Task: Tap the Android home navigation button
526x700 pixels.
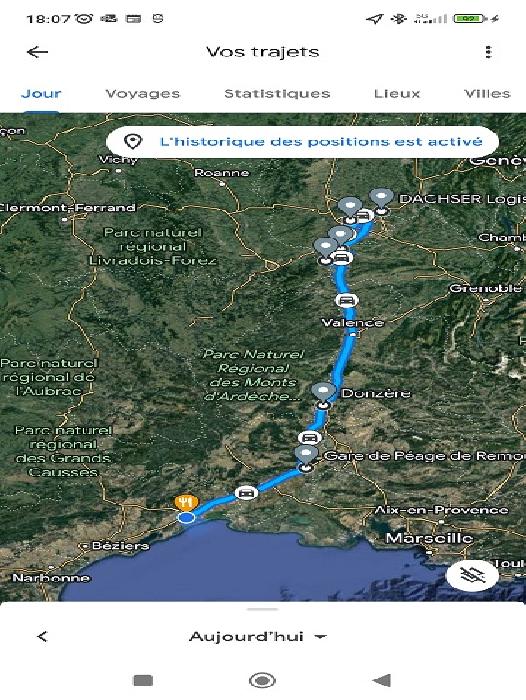Action: click(x=263, y=681)
